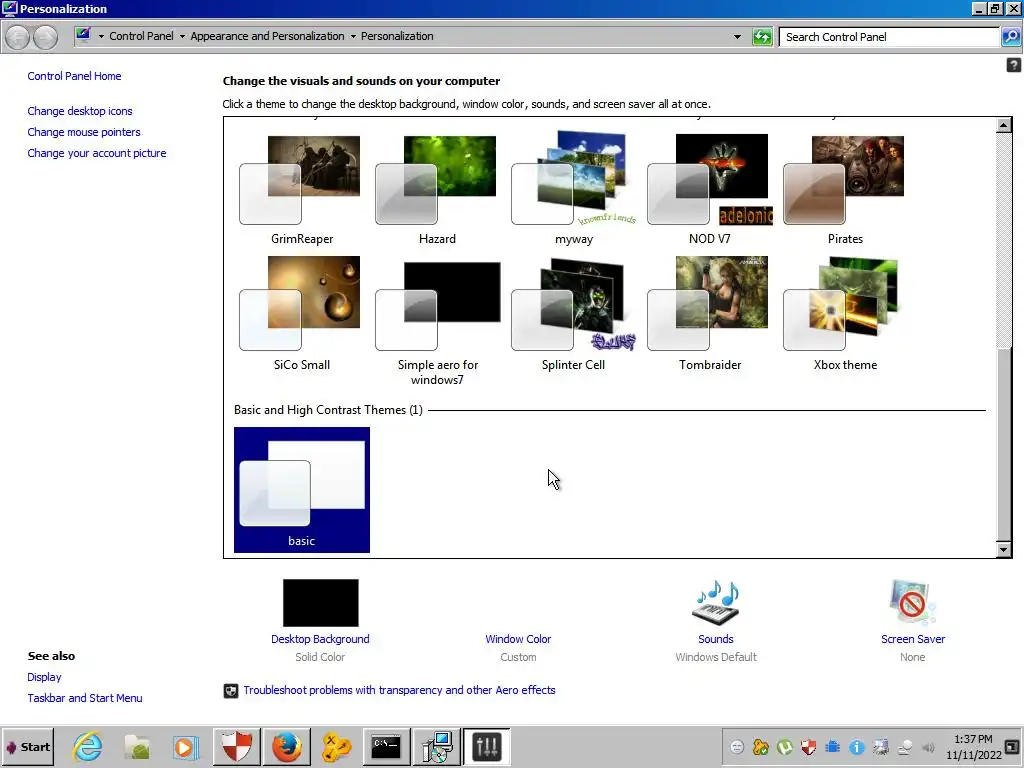Open Screen Saver icon

[912, 603]
